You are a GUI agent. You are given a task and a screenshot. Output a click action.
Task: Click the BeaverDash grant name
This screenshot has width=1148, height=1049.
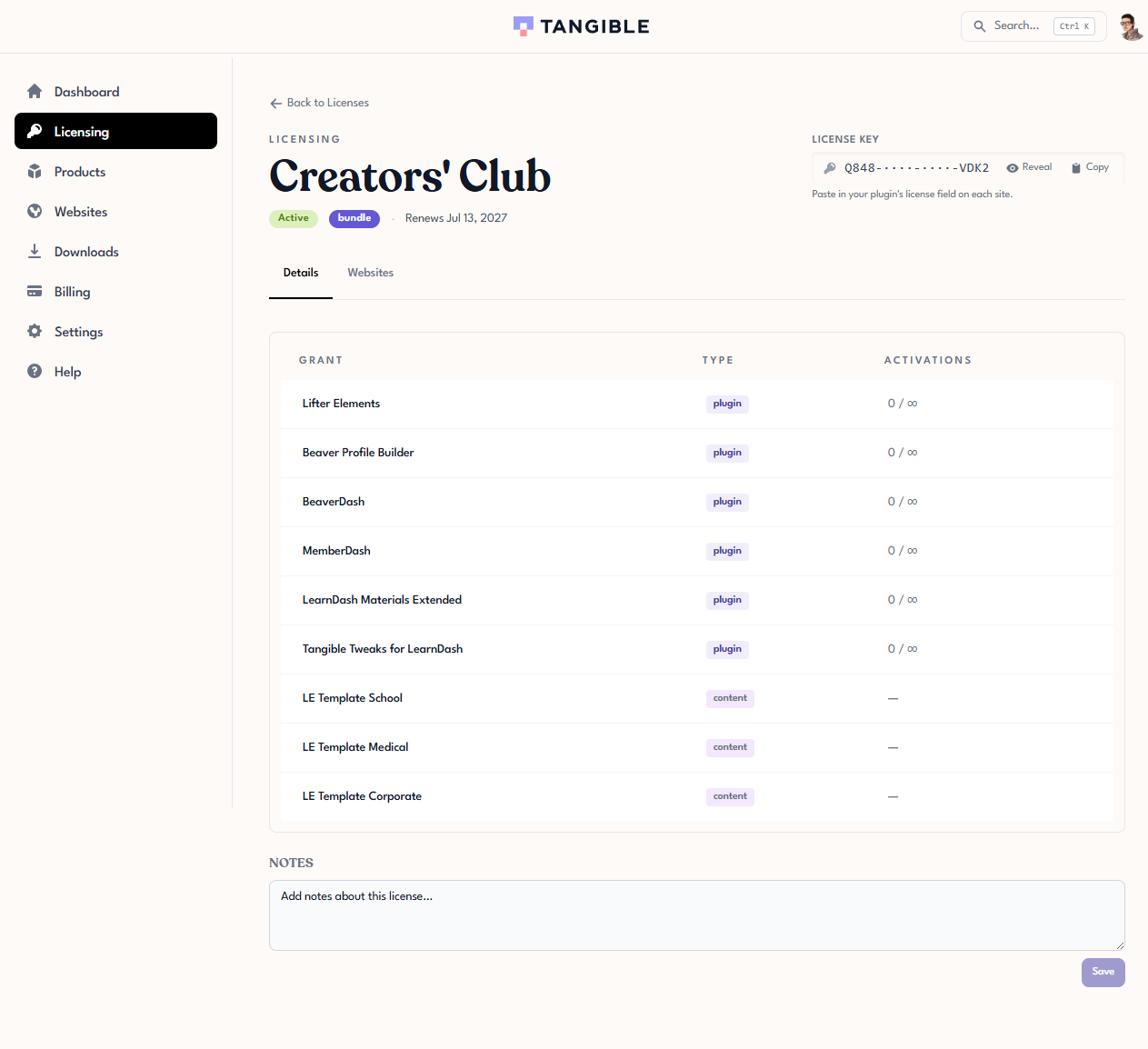pyautogui.click(x=334, y=502)
